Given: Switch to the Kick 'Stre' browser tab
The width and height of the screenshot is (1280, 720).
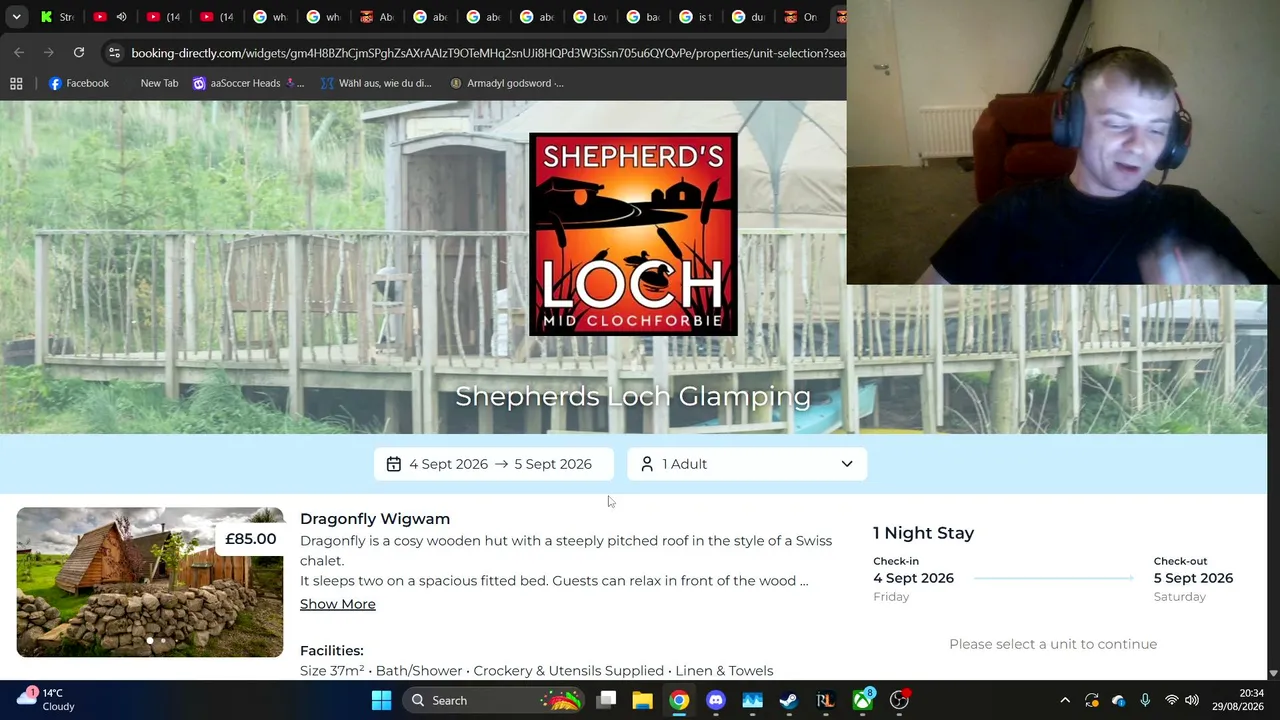Looking at the screenshot, I should 58,17.
